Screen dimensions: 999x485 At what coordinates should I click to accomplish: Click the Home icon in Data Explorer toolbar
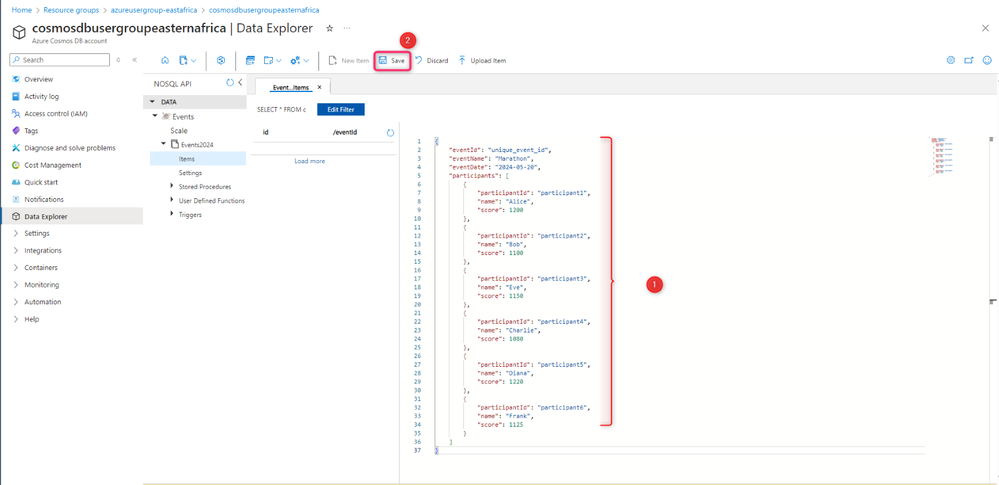pyautogui.click(x=165, y=61)
